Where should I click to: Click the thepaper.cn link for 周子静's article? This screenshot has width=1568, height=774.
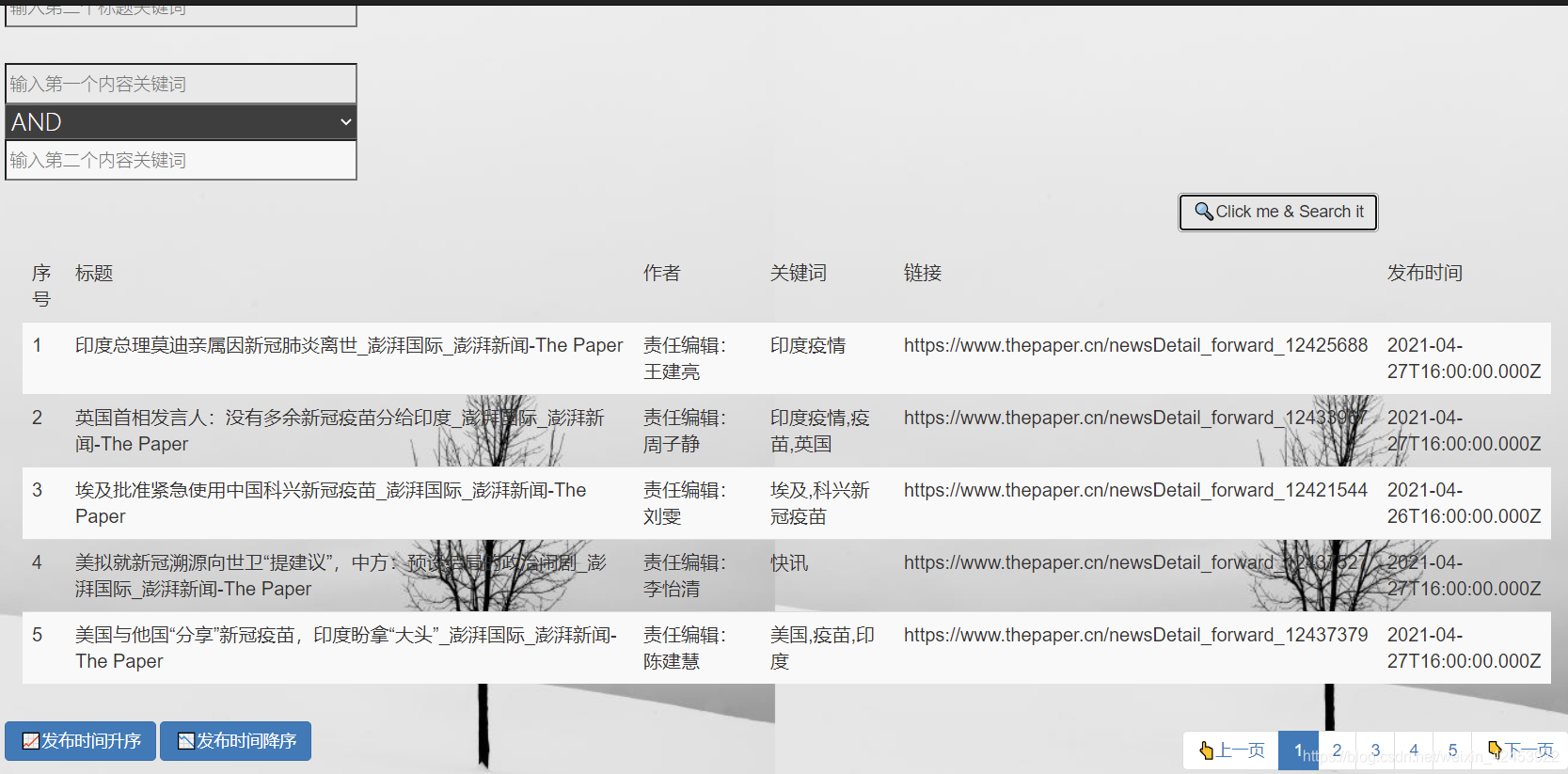[1135, 418]
